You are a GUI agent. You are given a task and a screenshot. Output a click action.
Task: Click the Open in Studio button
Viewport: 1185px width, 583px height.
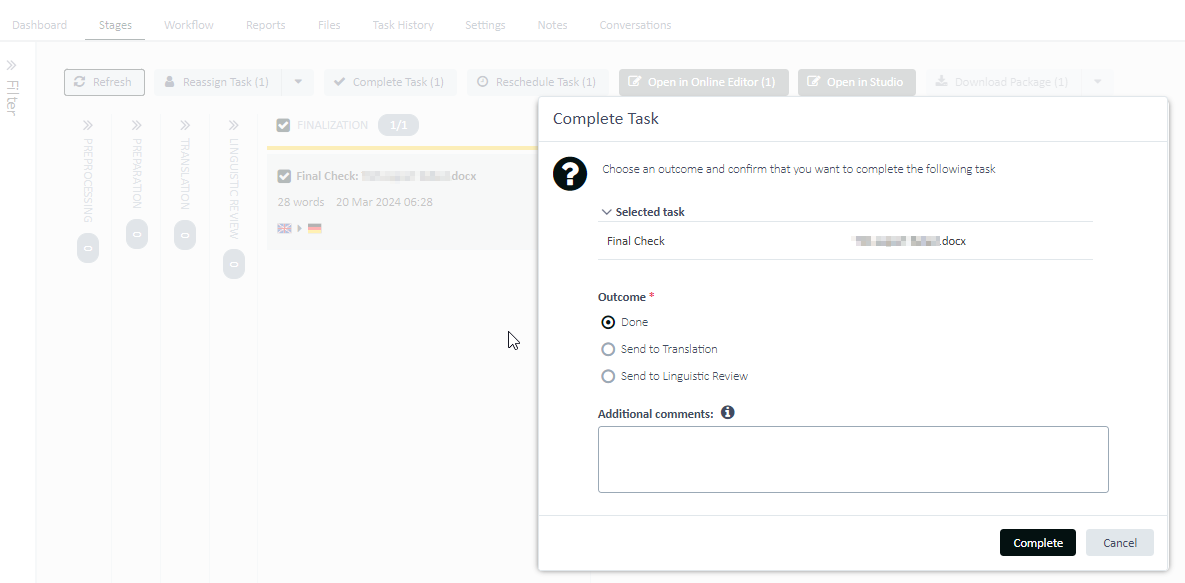856,82
